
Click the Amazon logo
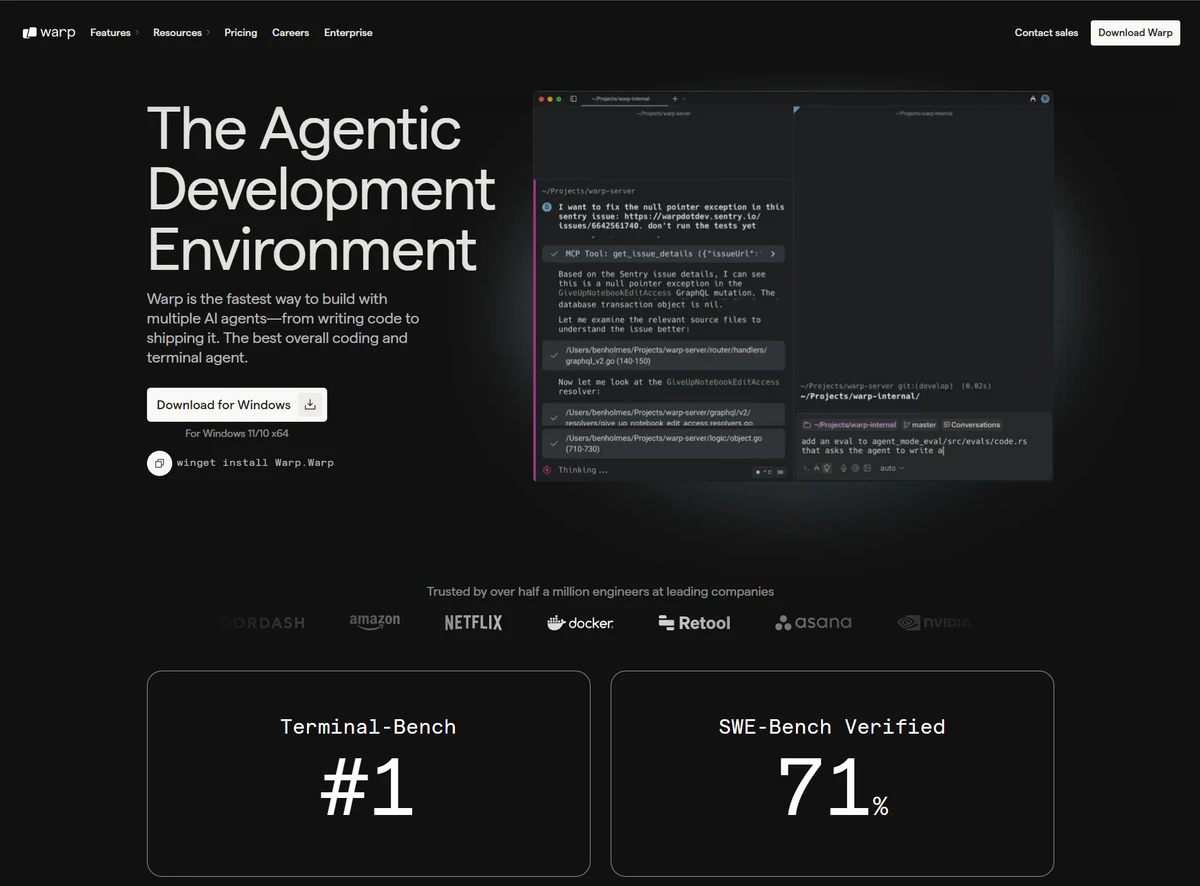[x=375, y=622]
